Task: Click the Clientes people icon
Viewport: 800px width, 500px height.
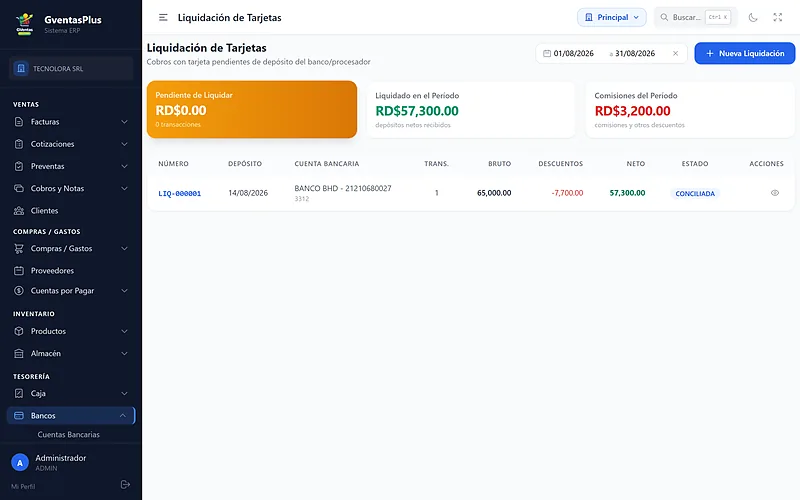Action: (19, 211)
